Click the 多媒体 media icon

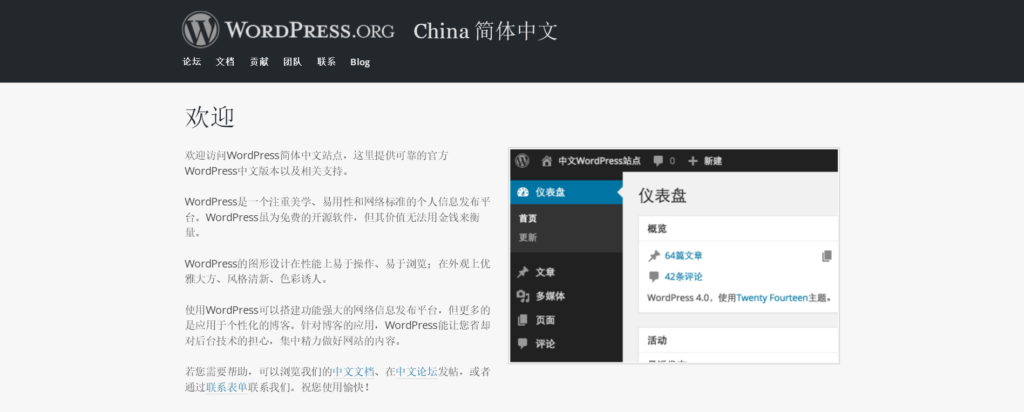coord(522,296)
